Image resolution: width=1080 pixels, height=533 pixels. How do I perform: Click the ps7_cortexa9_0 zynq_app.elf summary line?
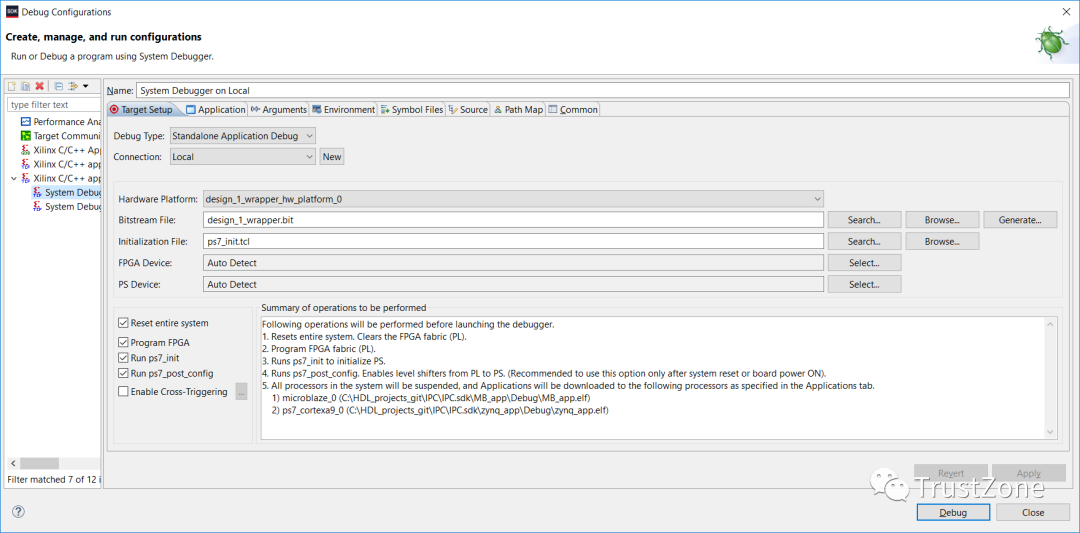coord(441,410)
